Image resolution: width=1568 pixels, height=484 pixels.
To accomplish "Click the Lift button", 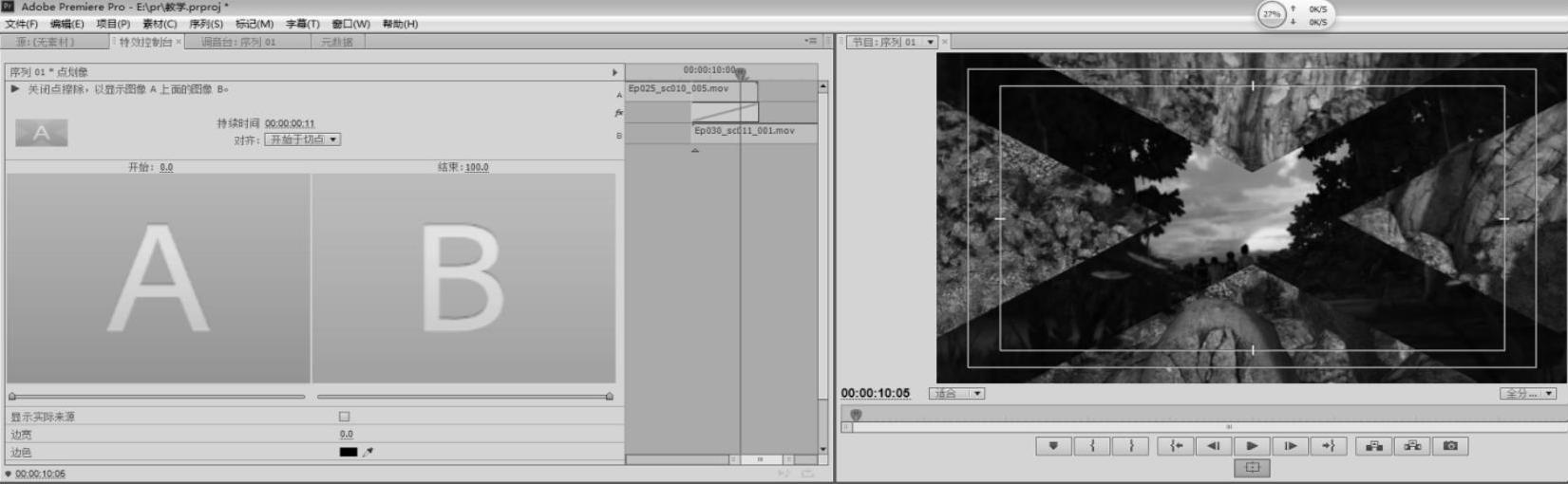I will point(1373,446).
